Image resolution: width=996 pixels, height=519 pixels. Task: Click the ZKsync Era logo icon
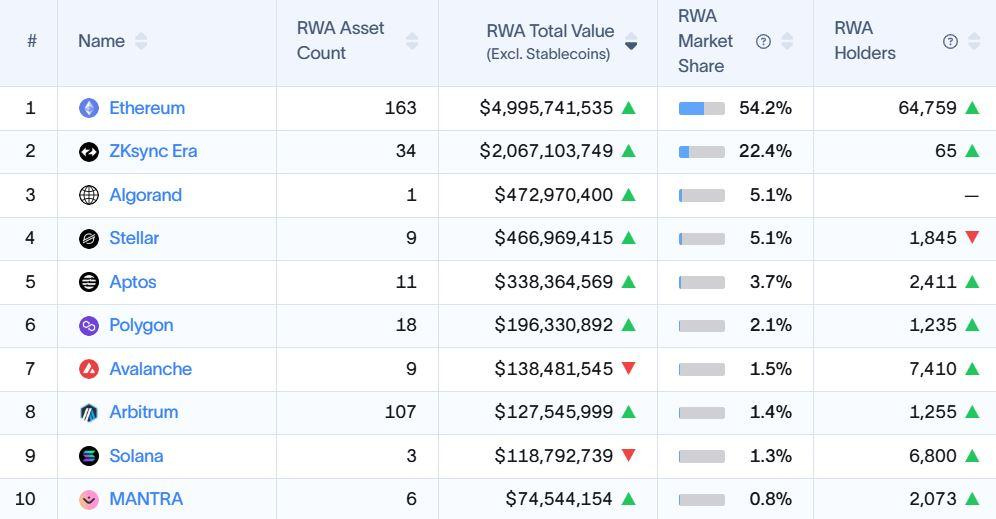coord(89,151)
